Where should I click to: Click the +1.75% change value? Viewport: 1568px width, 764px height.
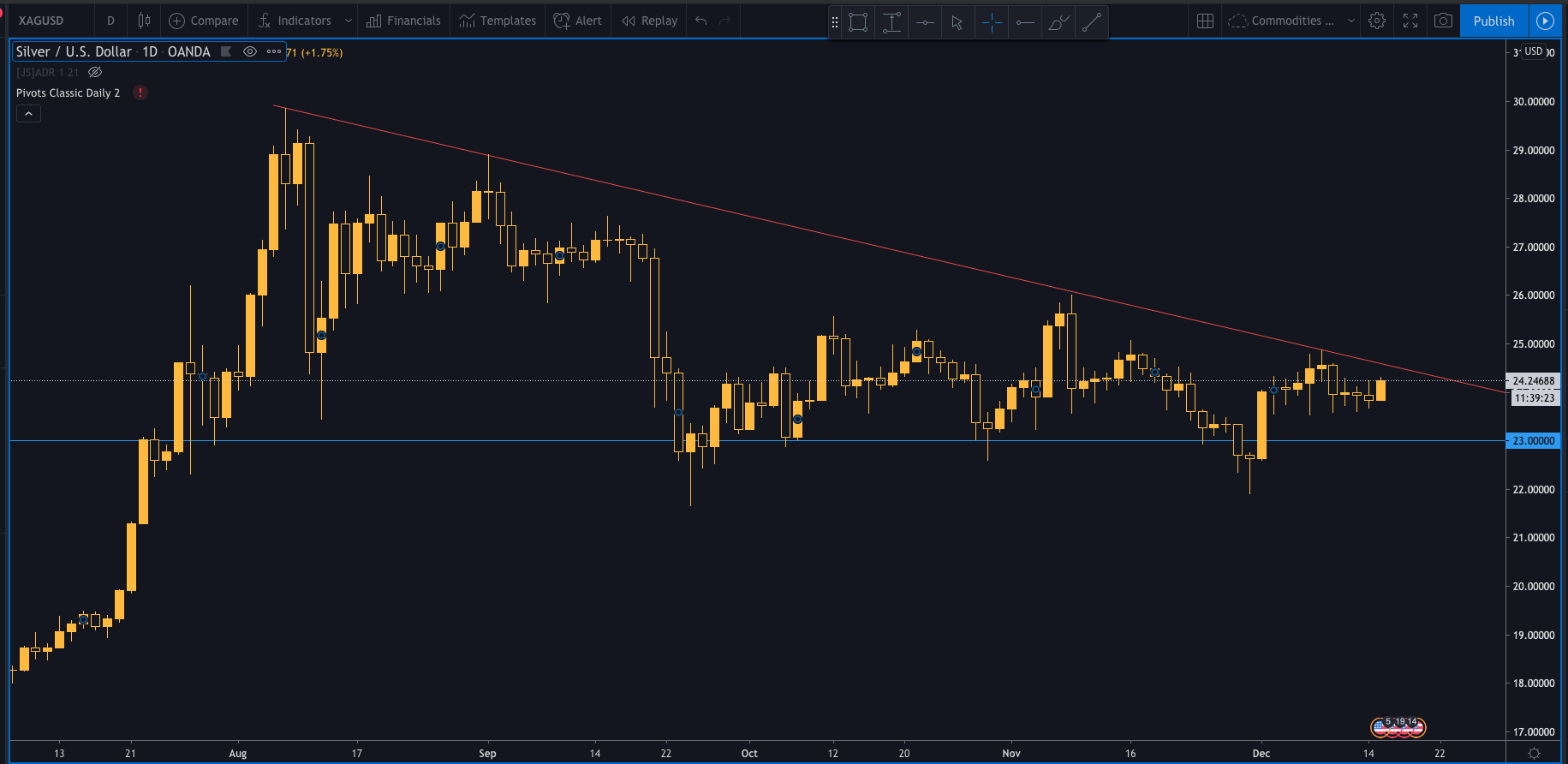pyautogui.click(x=322, y=52)
